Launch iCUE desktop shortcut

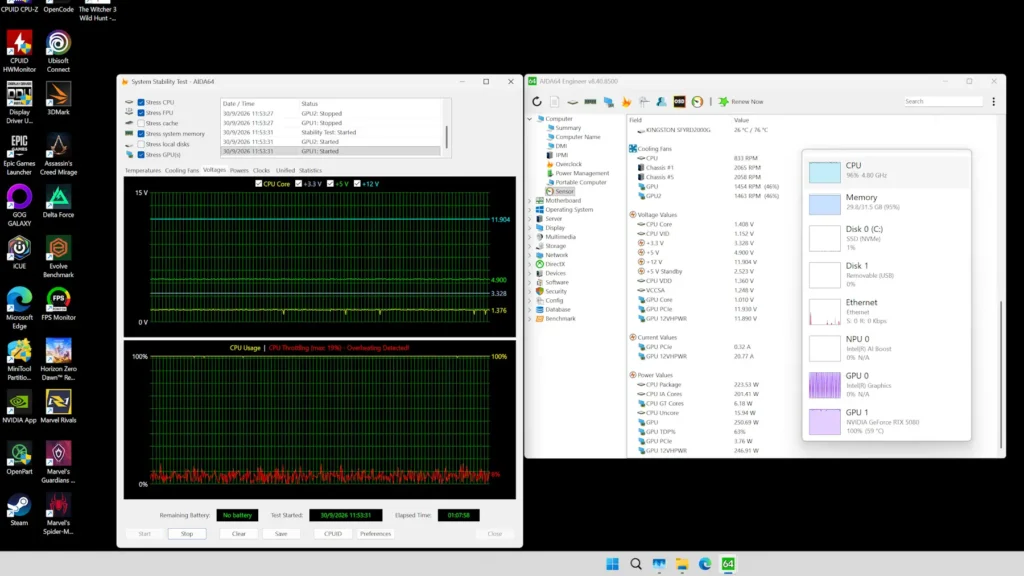[x=19, y=253]
